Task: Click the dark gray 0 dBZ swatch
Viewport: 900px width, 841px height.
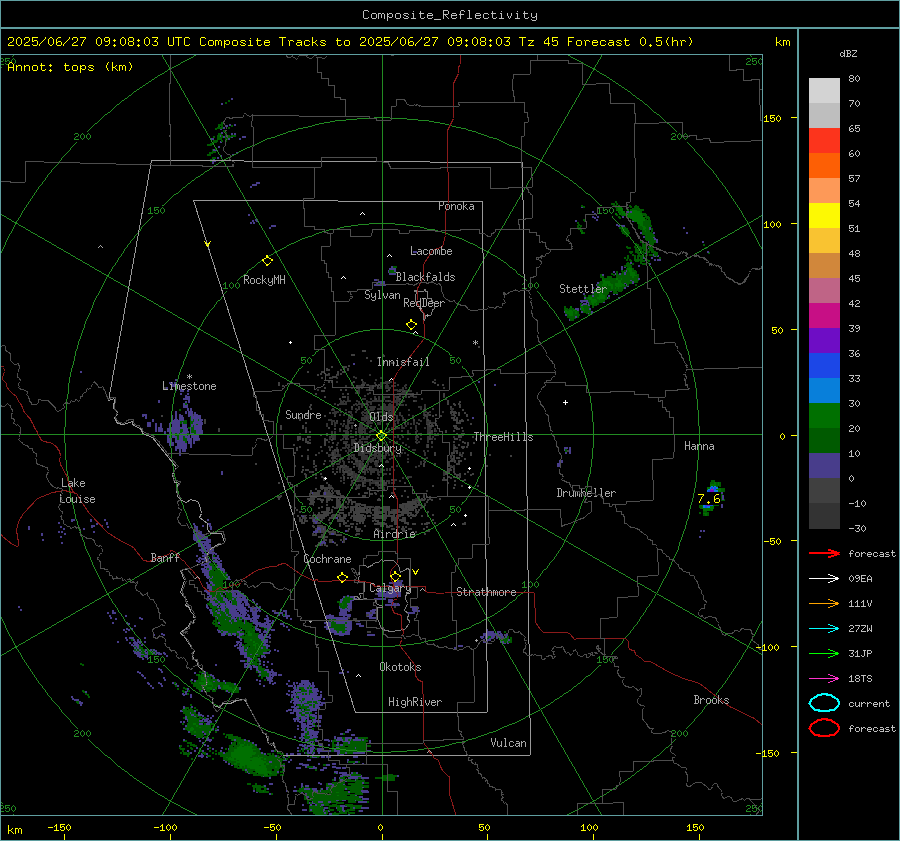Action: click(x=824, y=490)
